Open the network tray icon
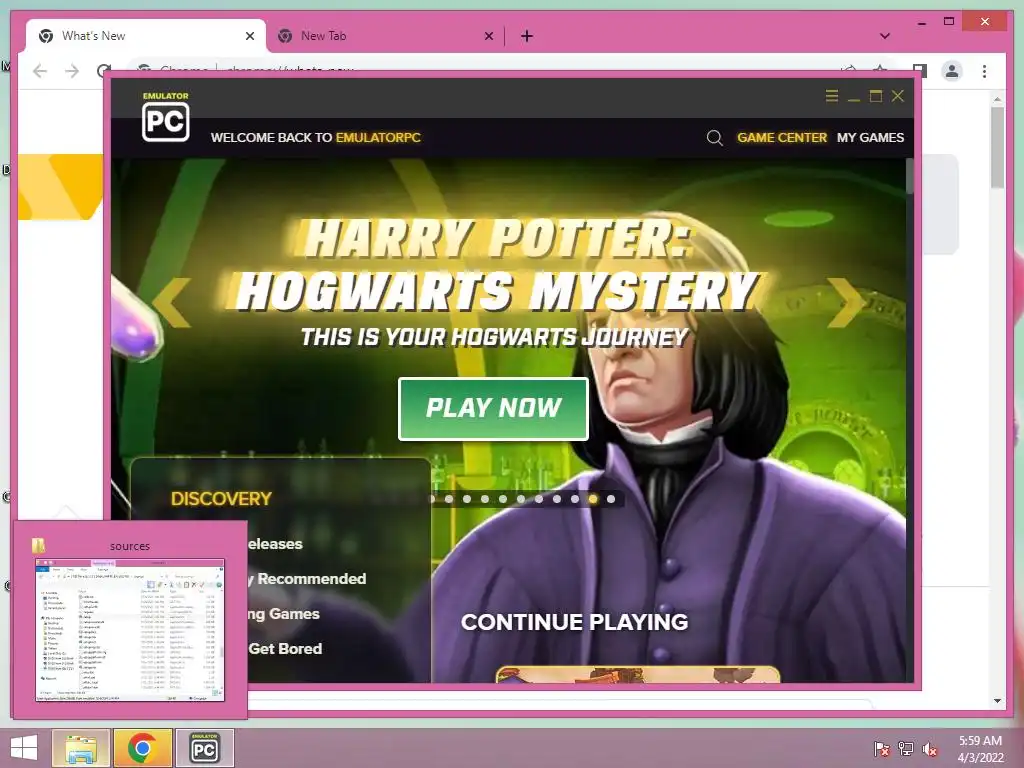 click(906, 748)
